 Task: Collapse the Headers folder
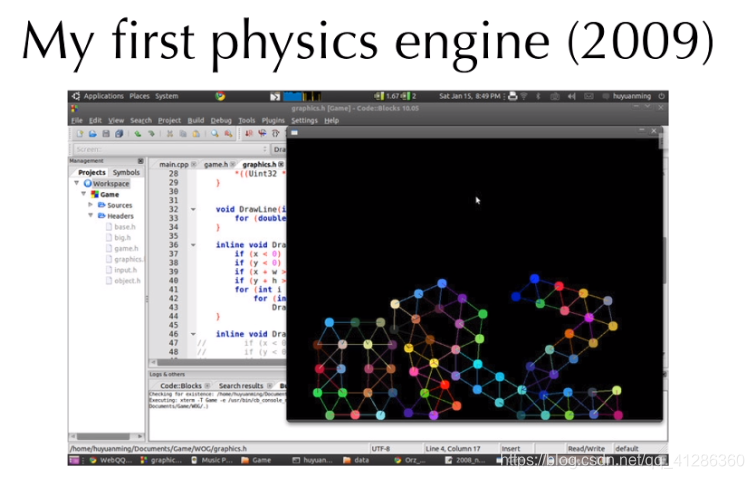[x=90, y=215]
